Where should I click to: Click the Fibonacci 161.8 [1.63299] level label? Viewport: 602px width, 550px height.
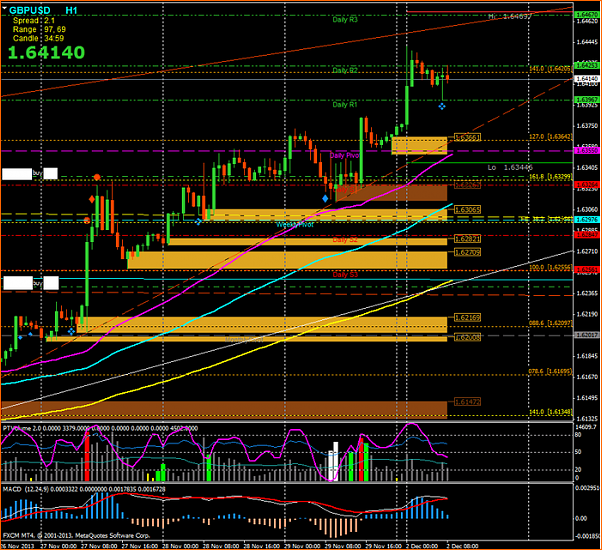(551, 177)
